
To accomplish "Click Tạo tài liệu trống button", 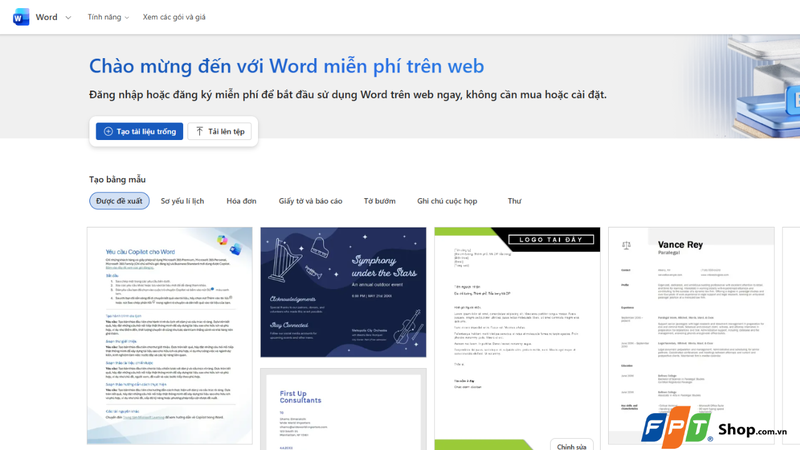I will [139, 131].
